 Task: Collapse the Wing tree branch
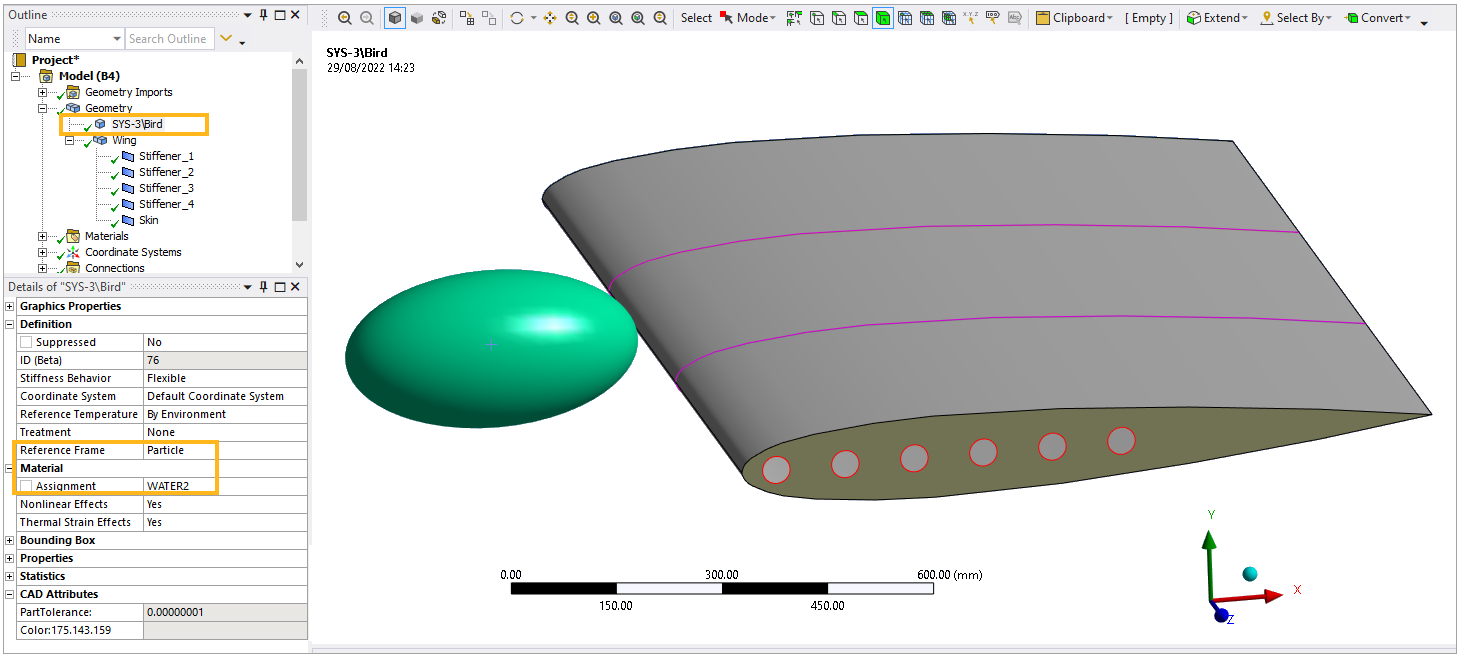[x=70, y=140]
